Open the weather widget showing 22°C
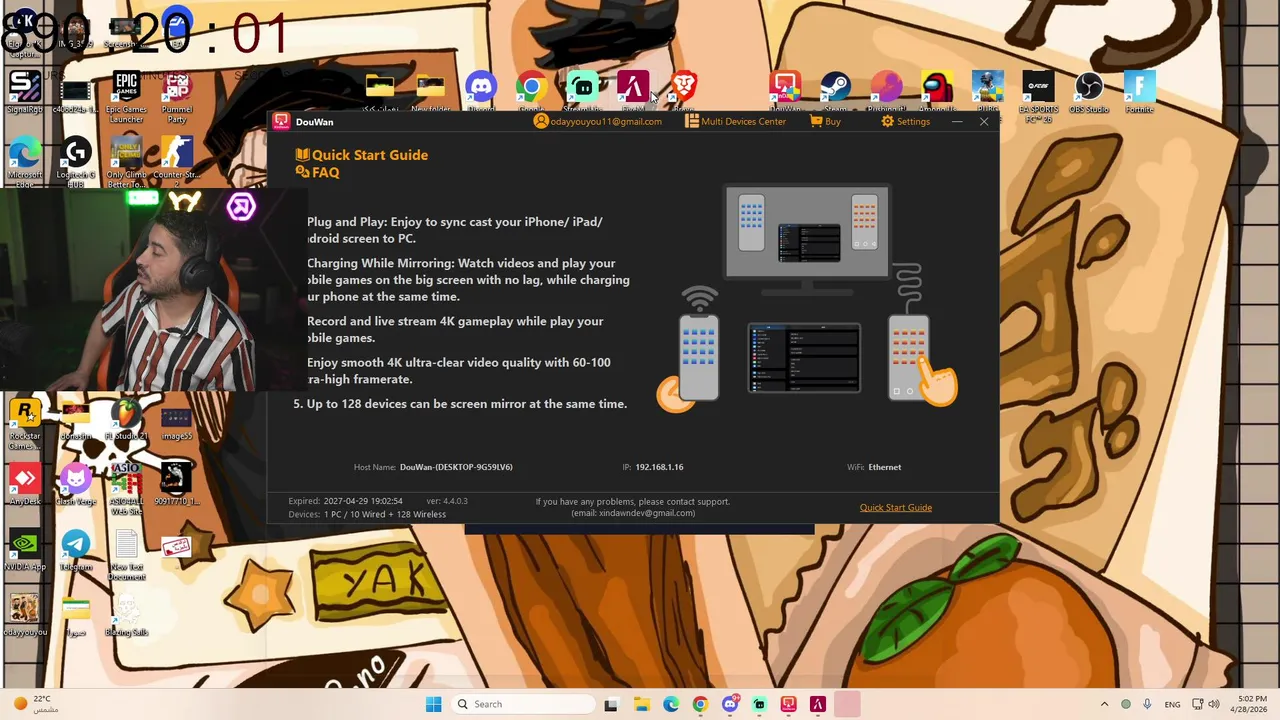Screen dimensions: 1280x720 [35, 704]
